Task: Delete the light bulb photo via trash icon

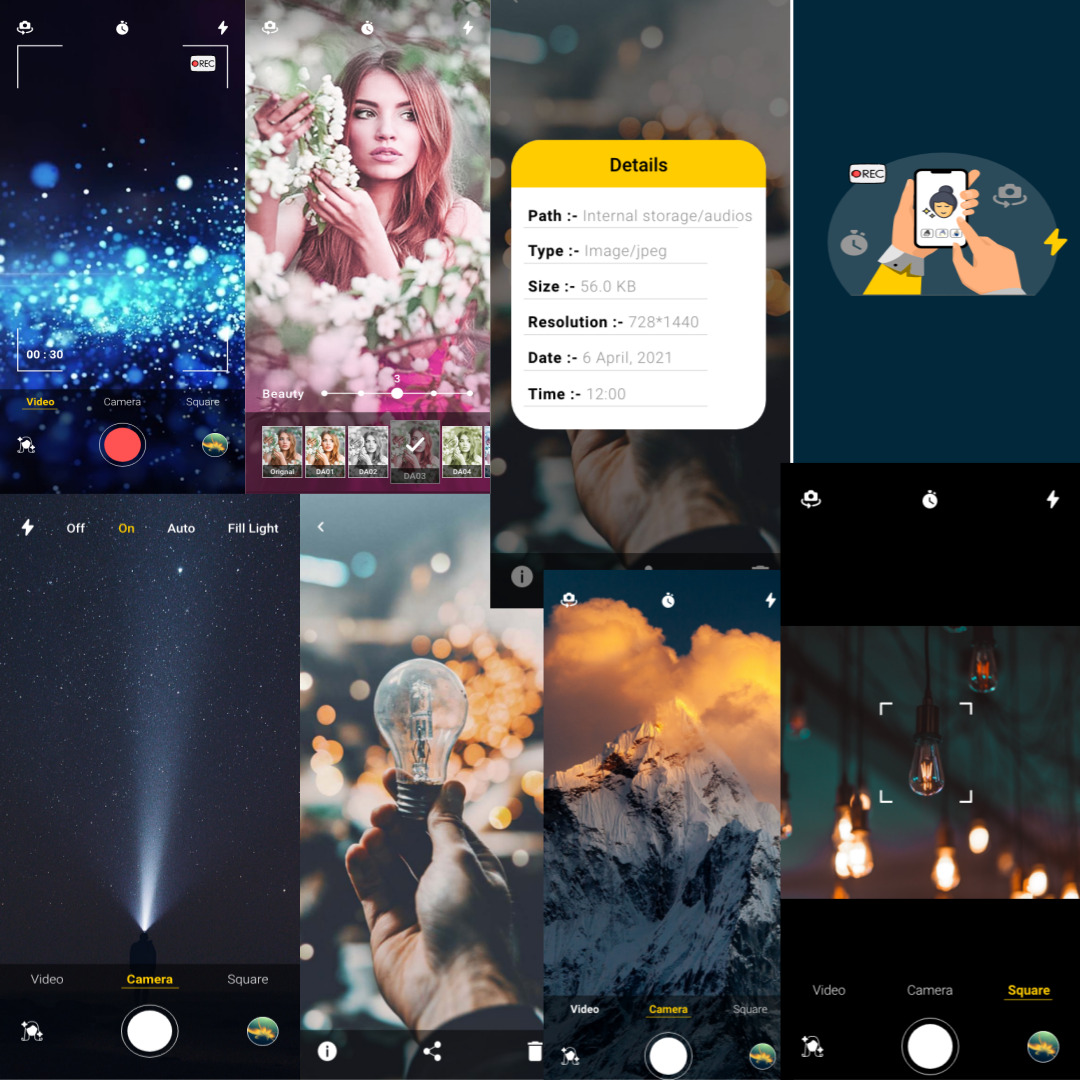Action: (x=535, y=1051)
